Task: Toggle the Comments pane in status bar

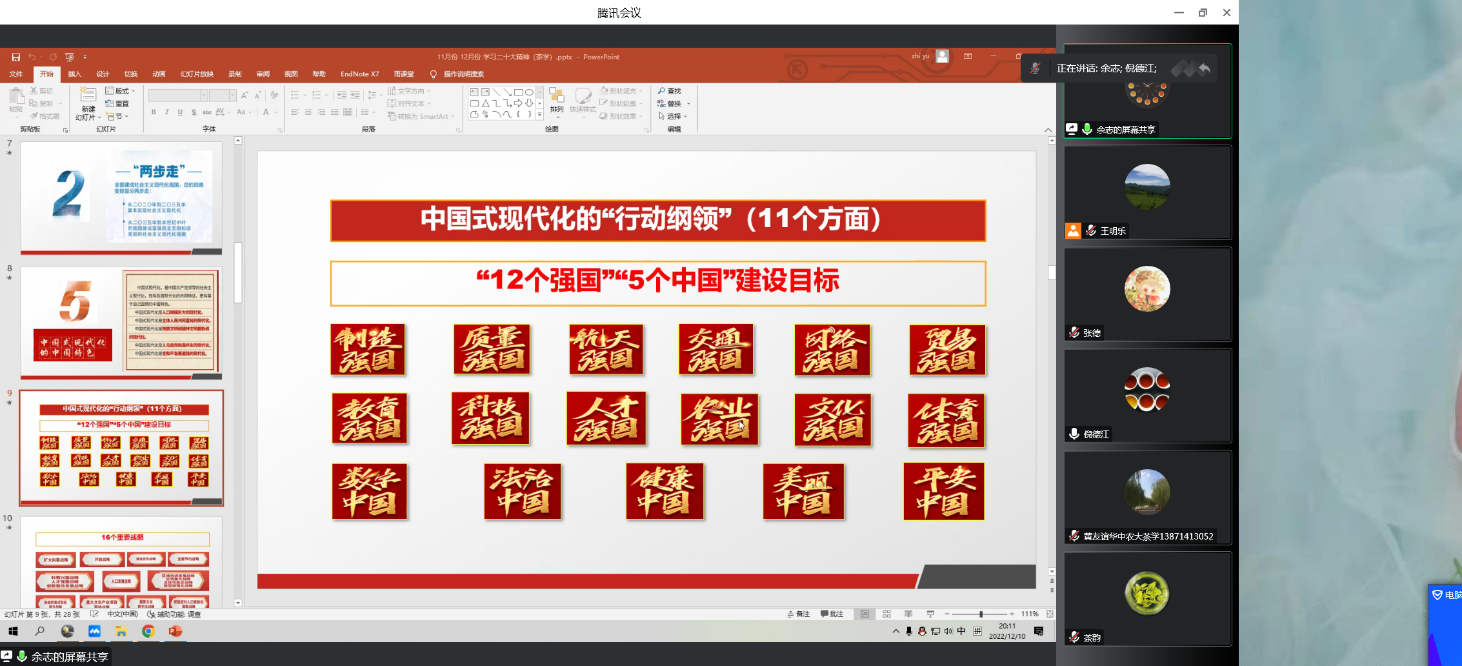Action: point(831,614)
